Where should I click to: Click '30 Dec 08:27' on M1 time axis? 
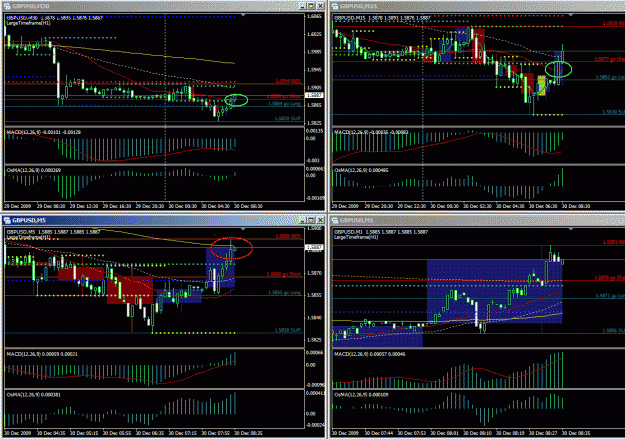[x=543, y=433]
